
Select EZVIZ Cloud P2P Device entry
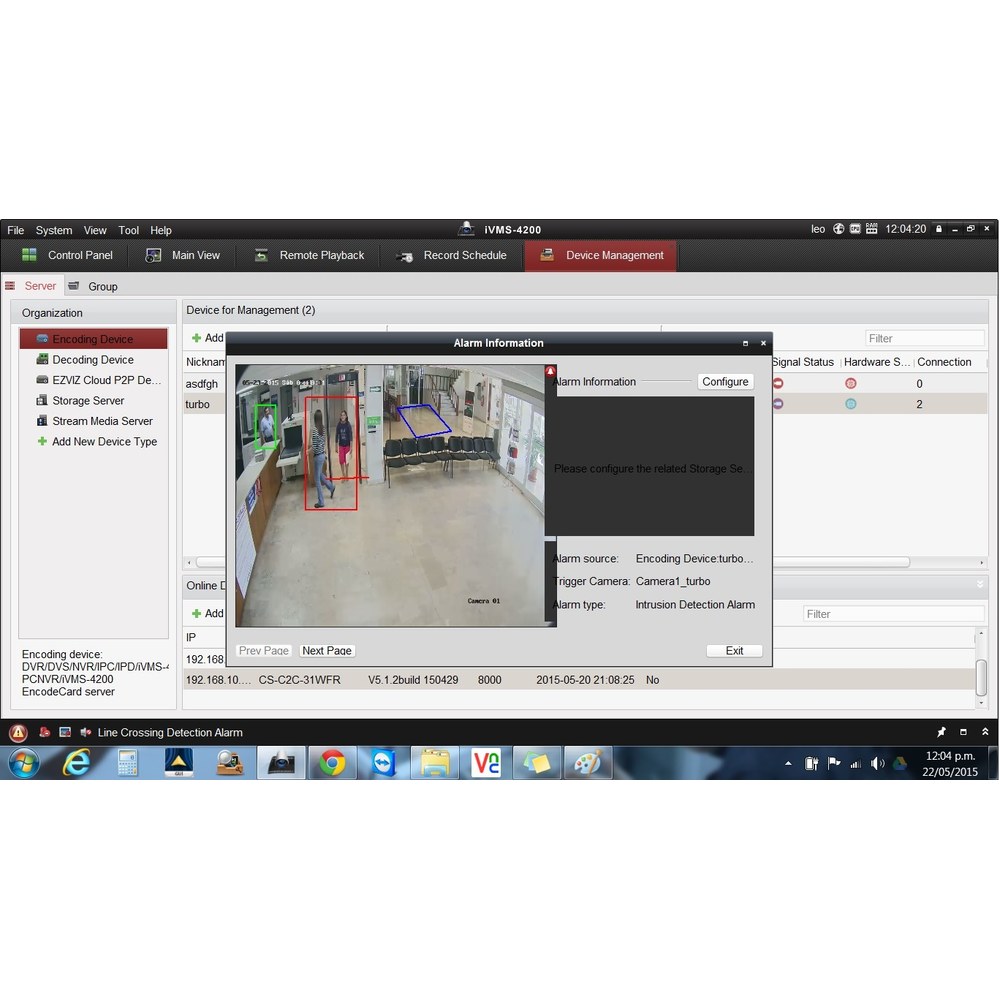93,380
